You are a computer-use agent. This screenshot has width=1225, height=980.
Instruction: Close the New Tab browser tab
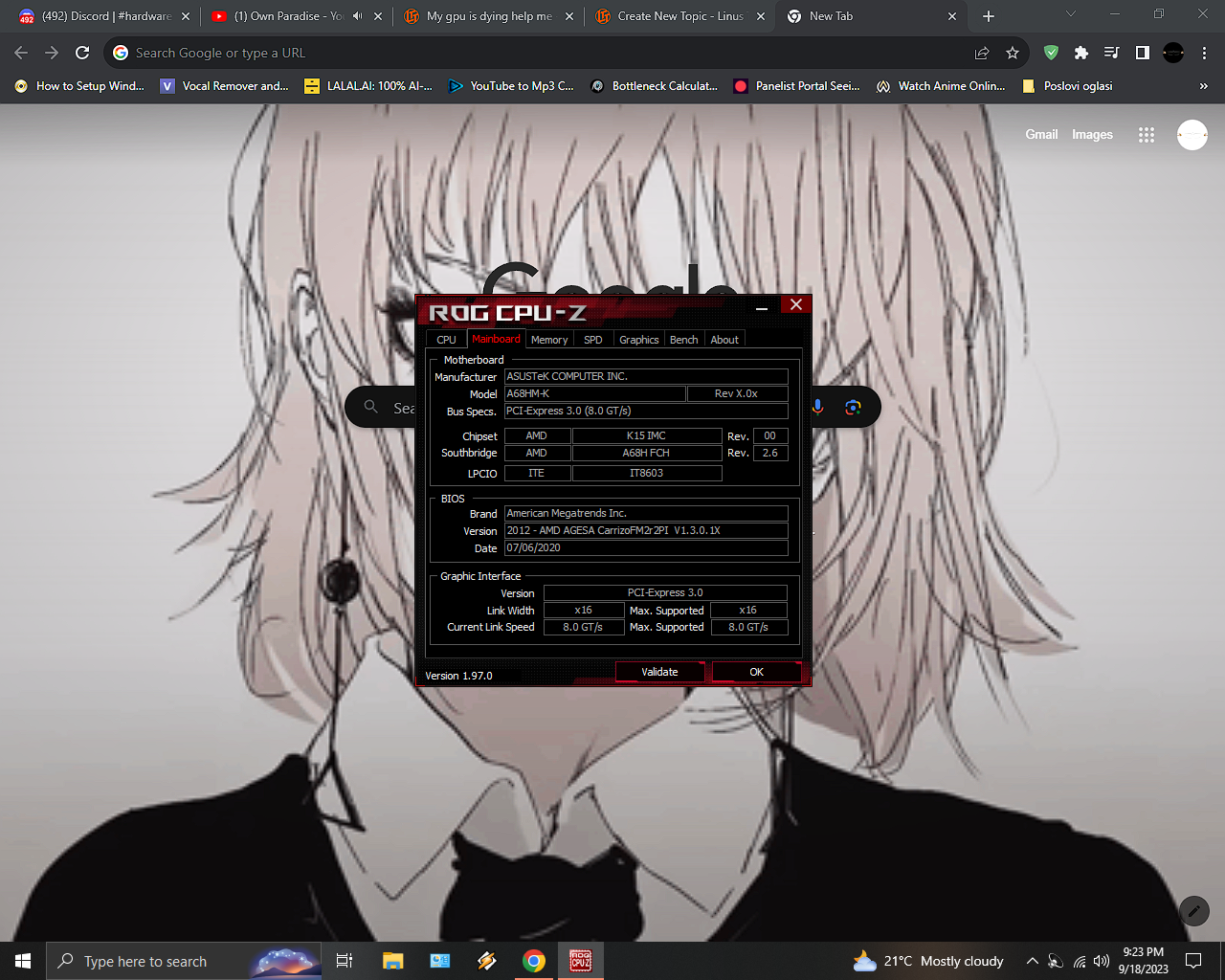(952, 16)
